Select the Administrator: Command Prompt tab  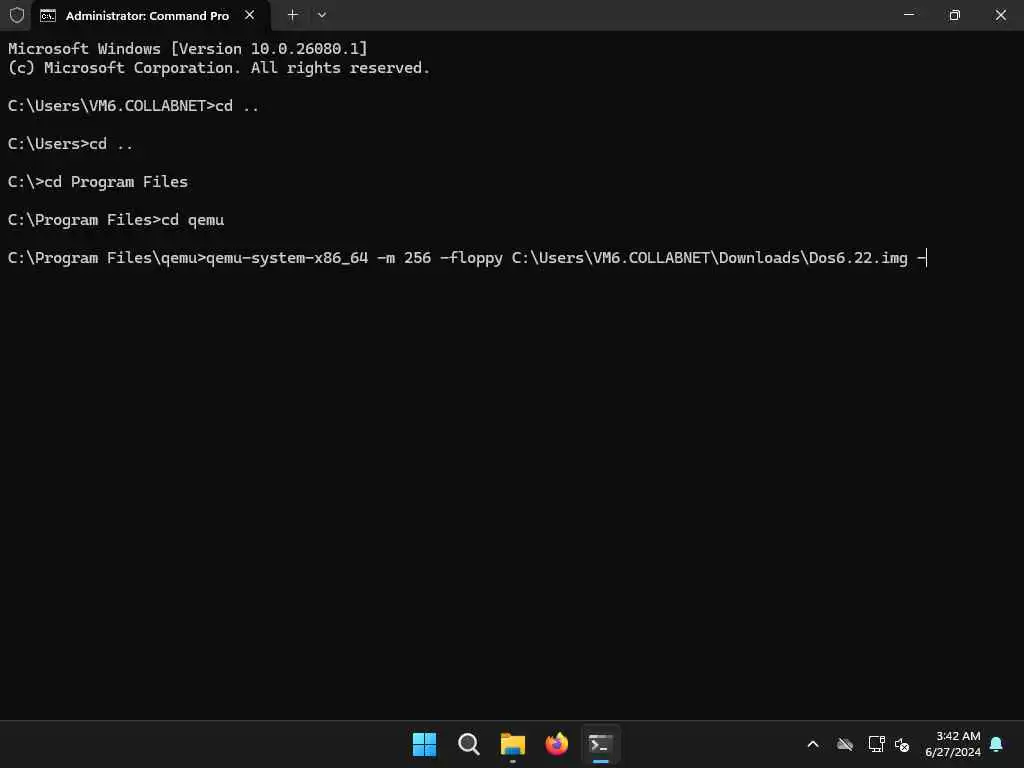point(150,16)
